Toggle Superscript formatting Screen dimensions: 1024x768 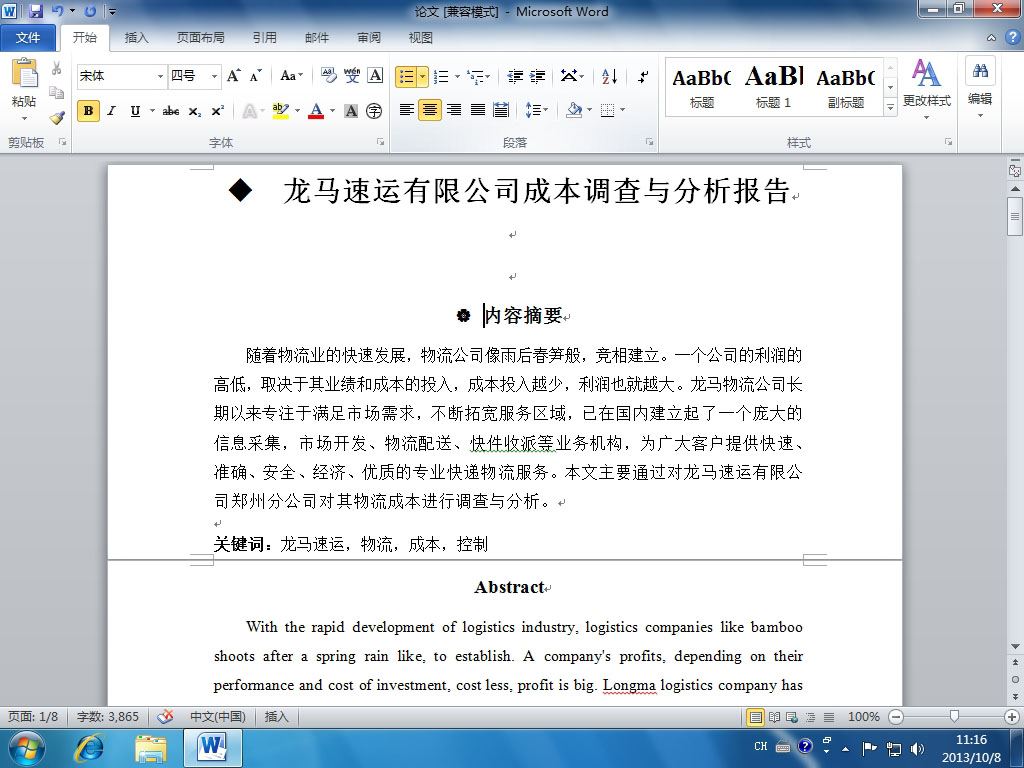pos(217,111)
